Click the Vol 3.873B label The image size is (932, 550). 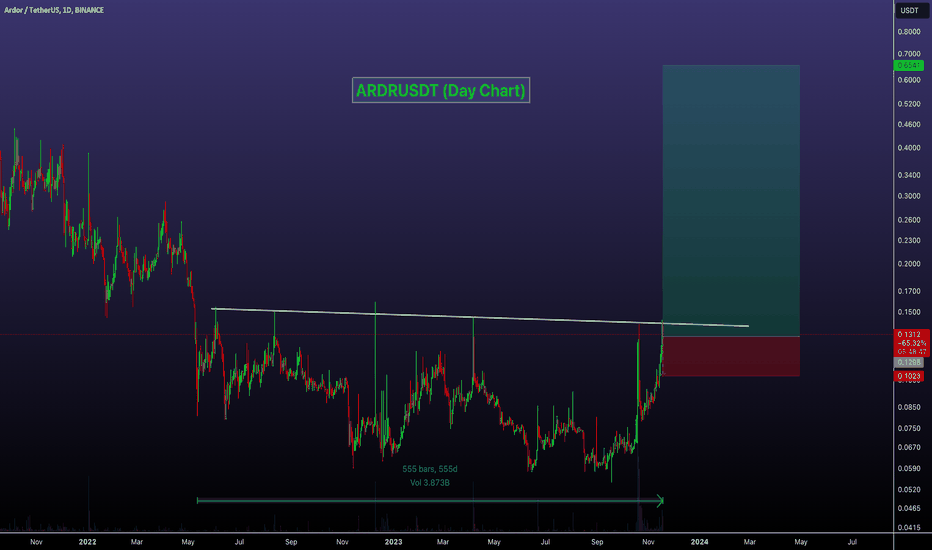430,483
